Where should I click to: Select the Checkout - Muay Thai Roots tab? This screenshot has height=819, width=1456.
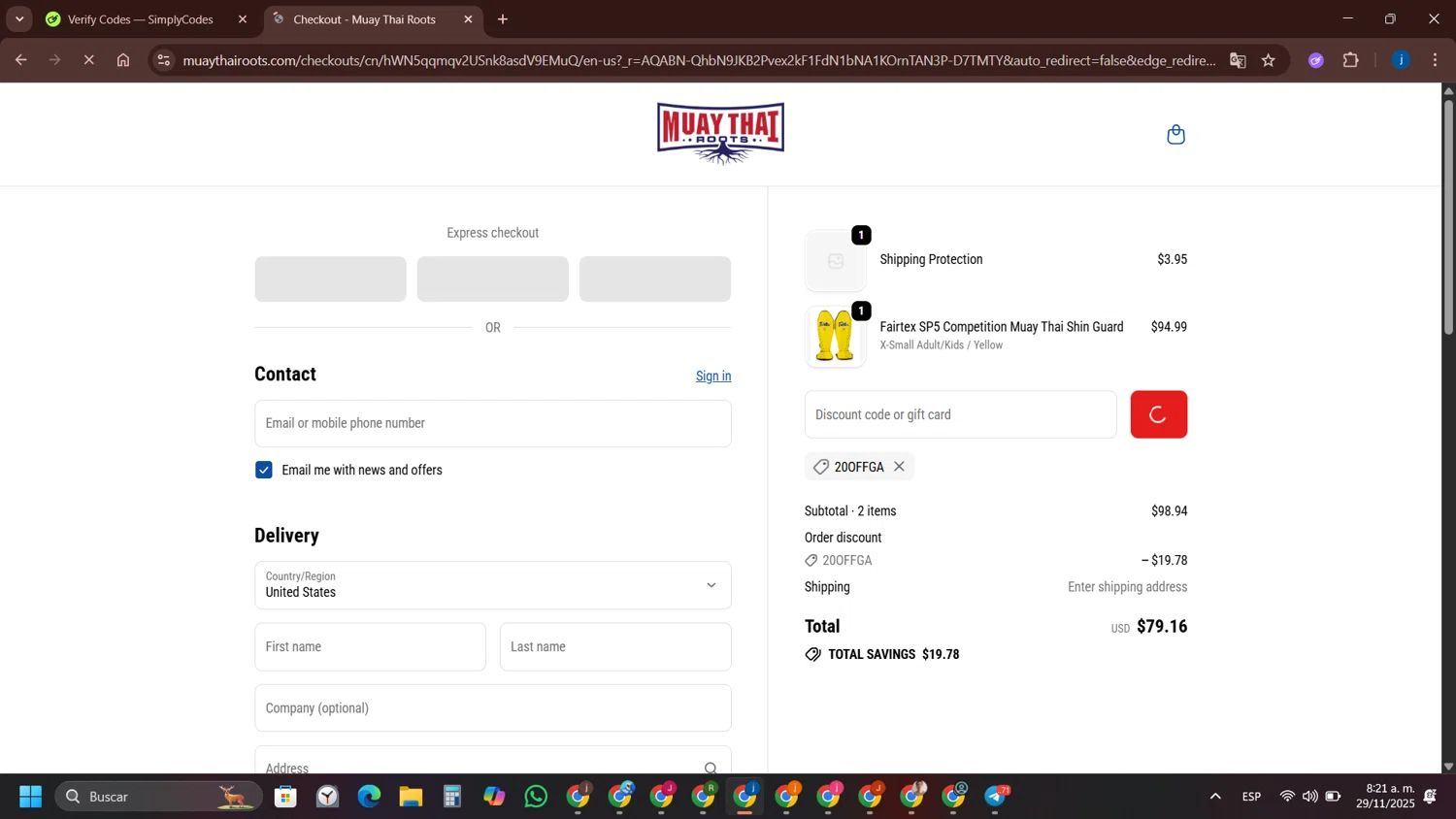pos(365,19)
